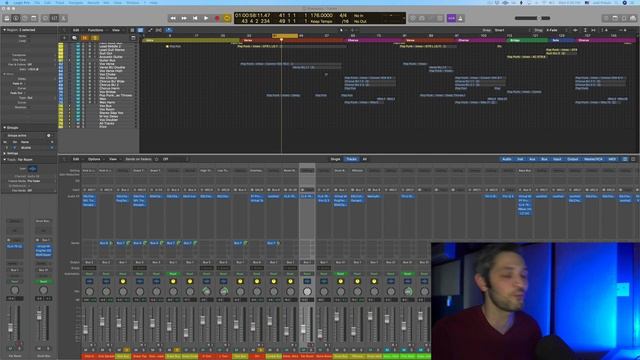Toggle the MIDI channel filter button
Screen dimensions: 640x360
612,159
